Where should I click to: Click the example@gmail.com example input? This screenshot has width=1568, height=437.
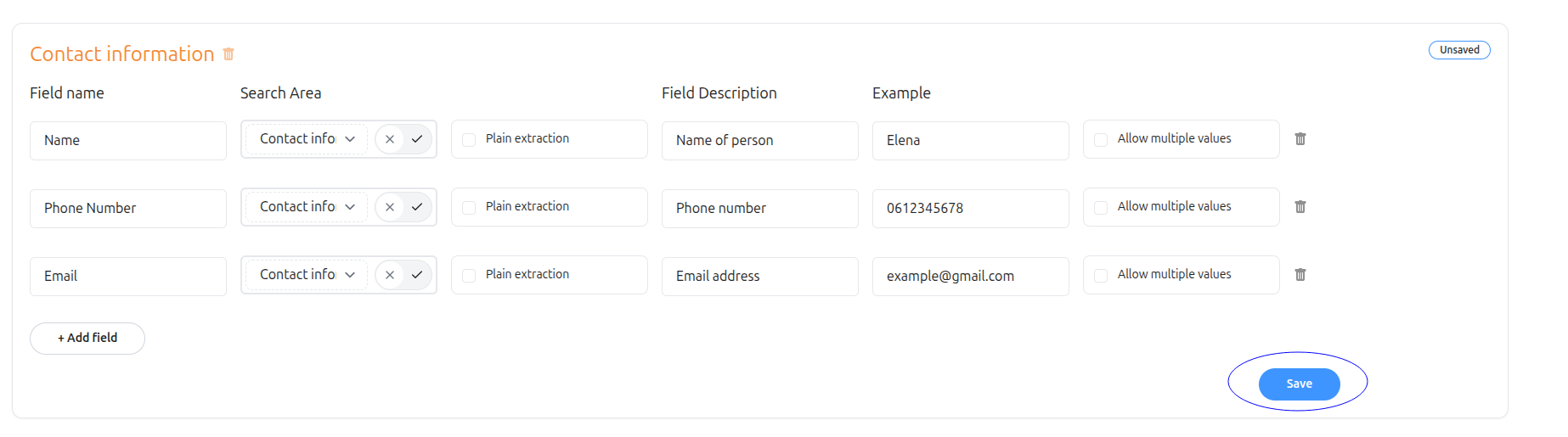click(x=969, y=277)
